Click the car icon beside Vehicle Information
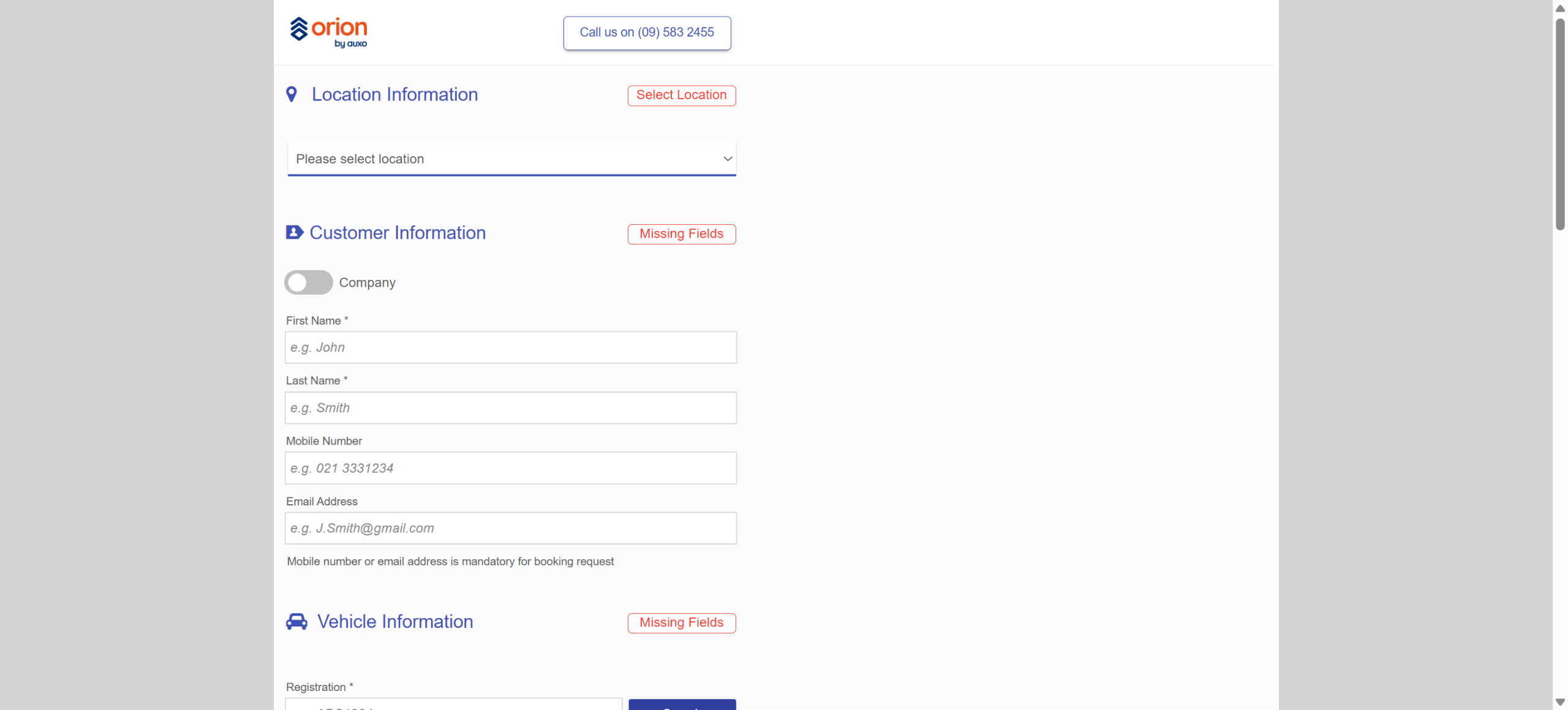The height and width of the screenshot is (710, 1568). 296,621
